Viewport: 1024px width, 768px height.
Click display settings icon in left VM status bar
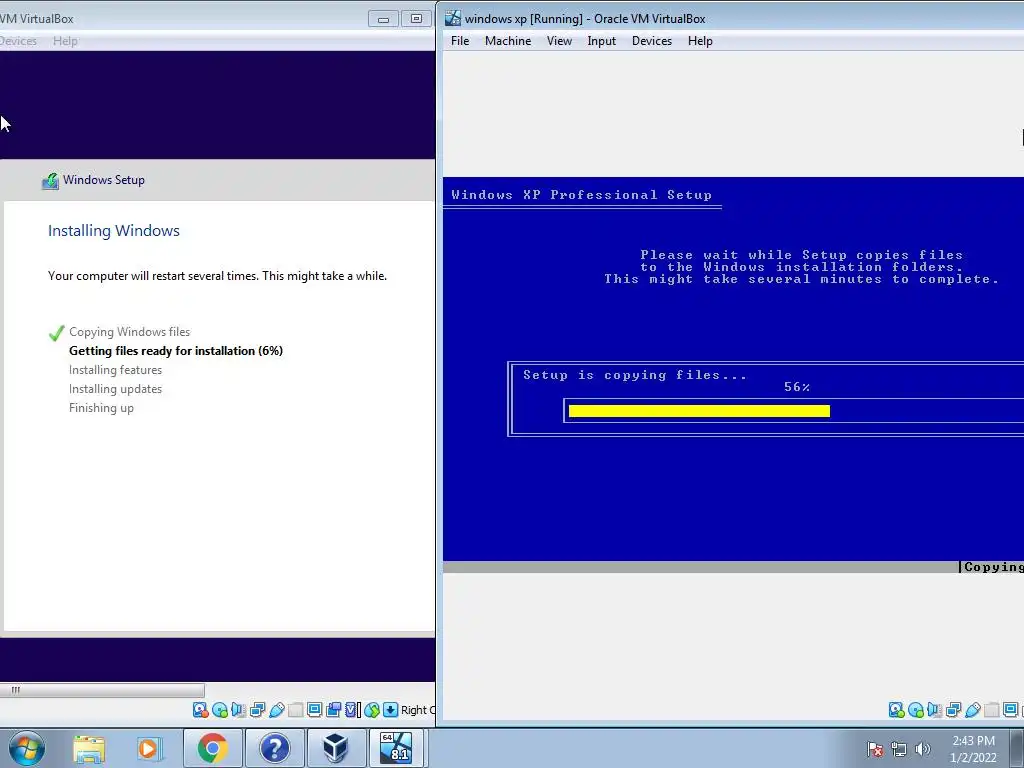[314, 710]
